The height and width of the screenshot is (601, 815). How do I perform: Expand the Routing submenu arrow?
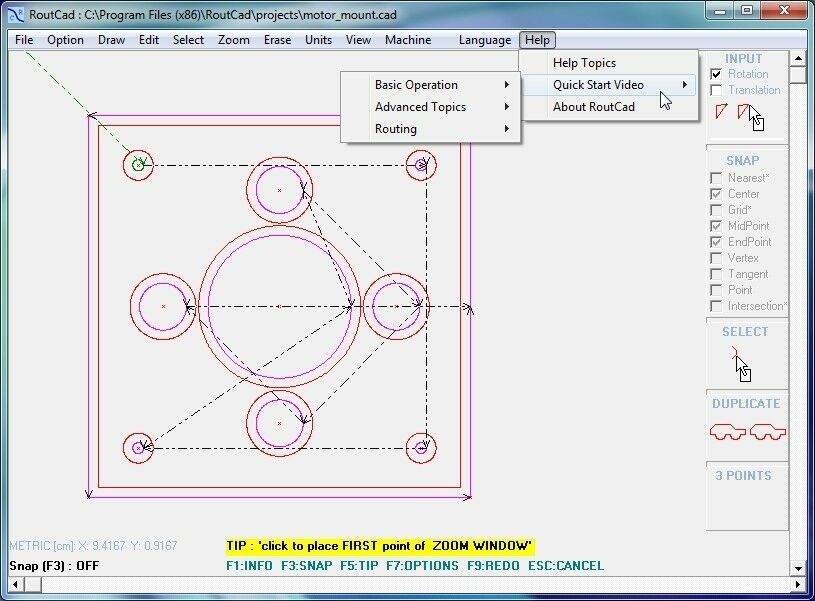pos(506,128)
